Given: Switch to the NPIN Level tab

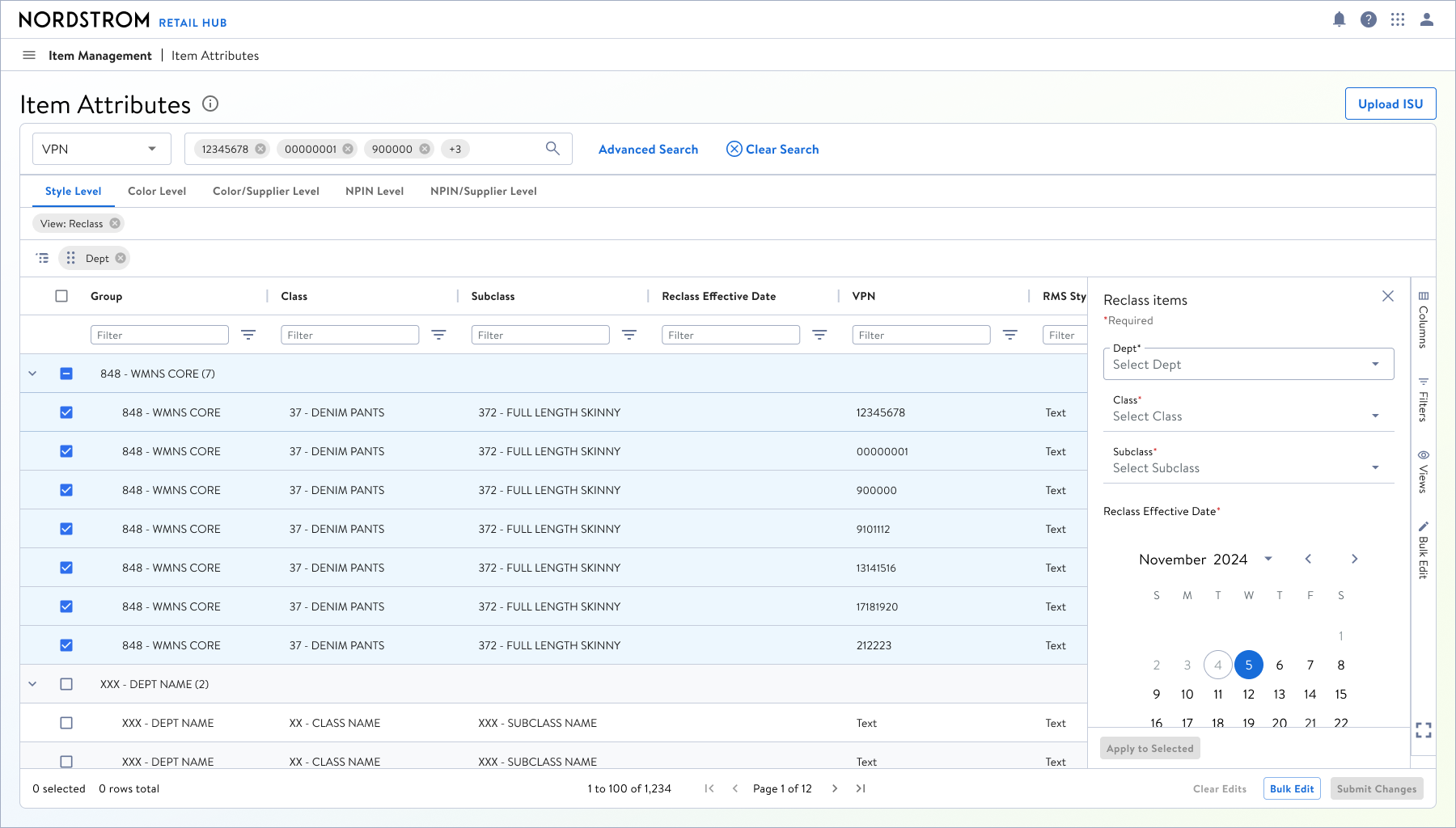Looking at the screenshot, I should (x=375, y=192).
